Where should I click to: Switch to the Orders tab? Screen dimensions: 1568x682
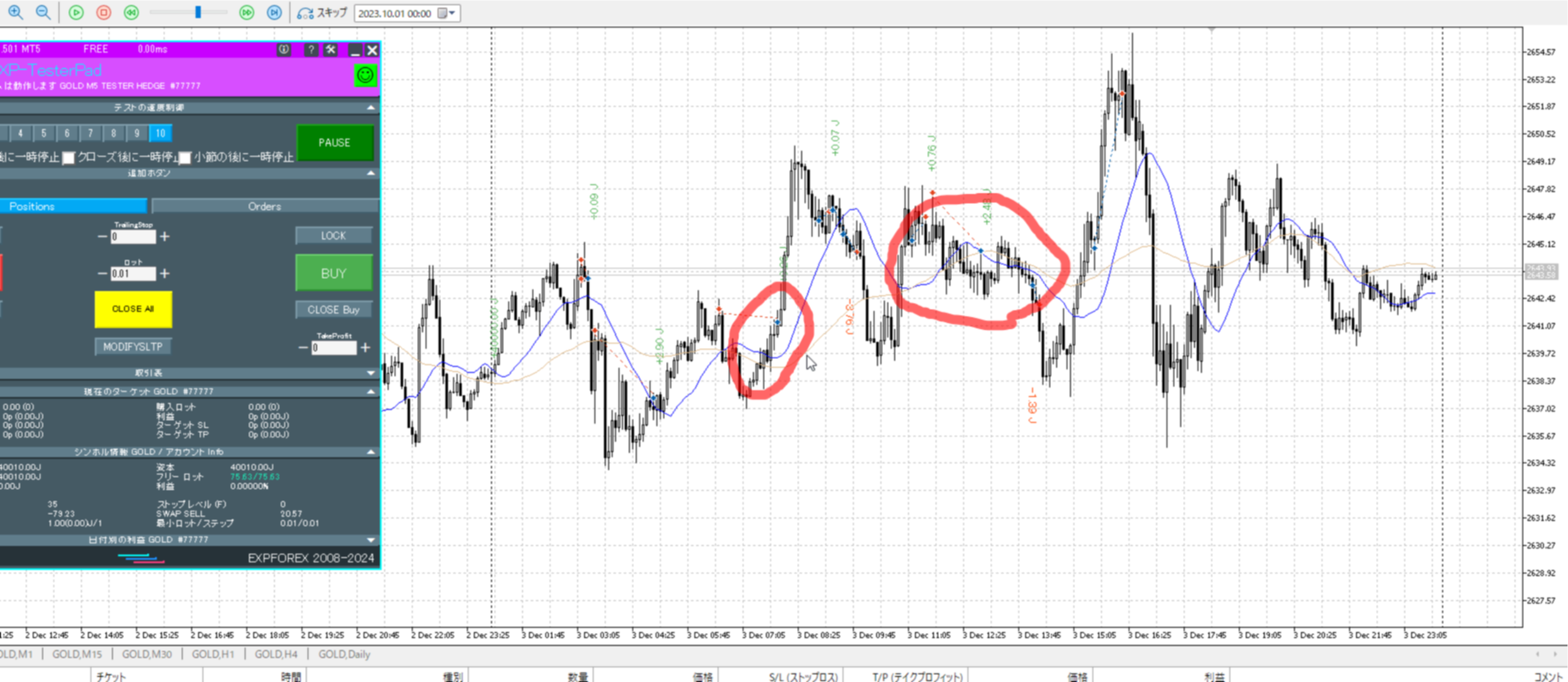tap(264, 206)
